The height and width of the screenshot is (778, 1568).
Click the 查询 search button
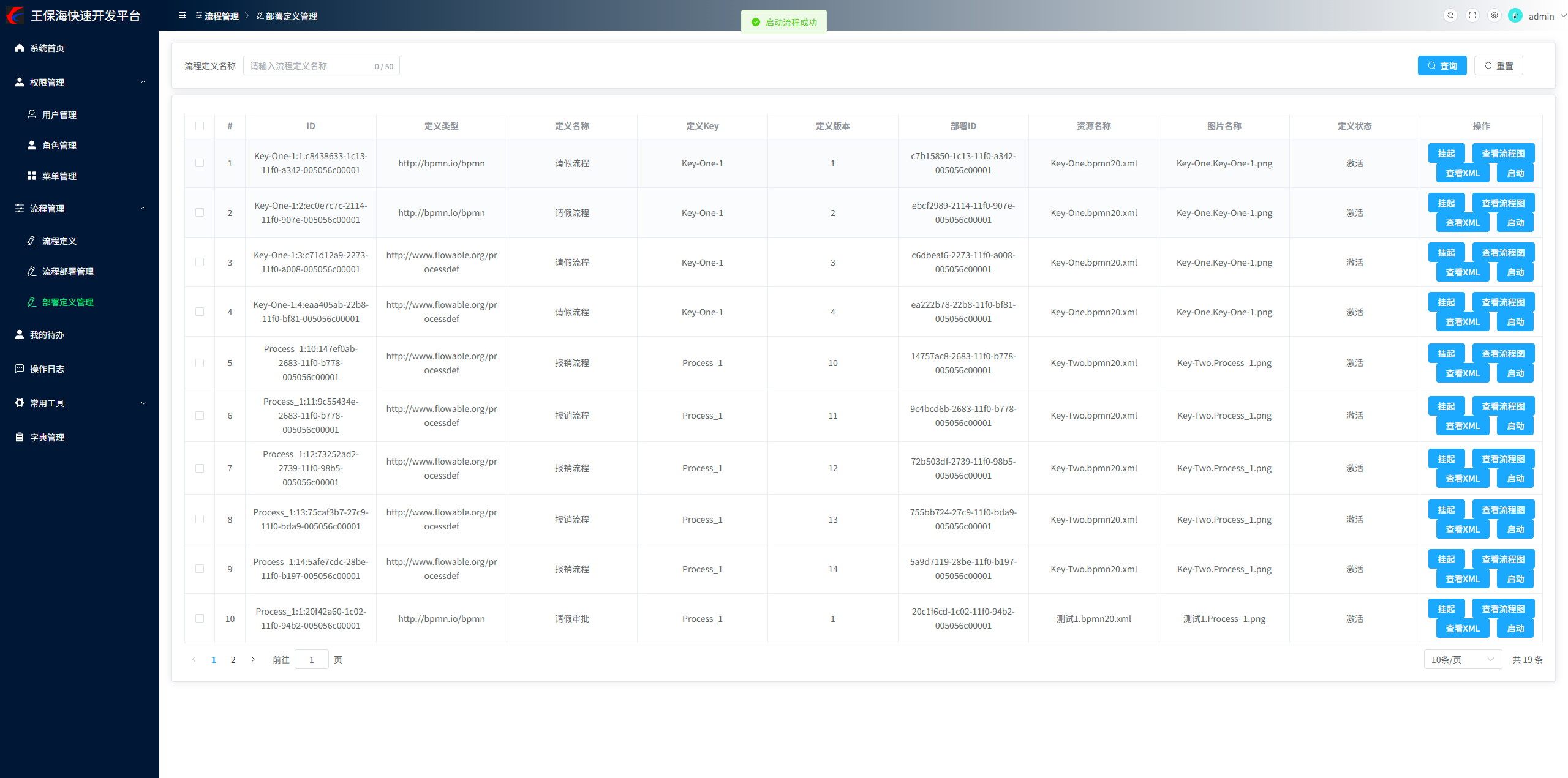1442,65
